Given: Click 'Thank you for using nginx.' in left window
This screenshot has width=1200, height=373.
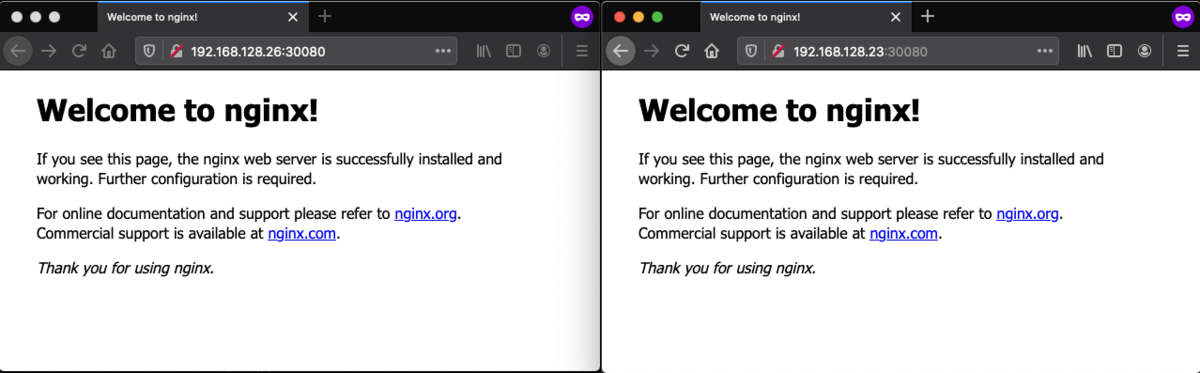Looking at the screenshot, I should 126,268.
